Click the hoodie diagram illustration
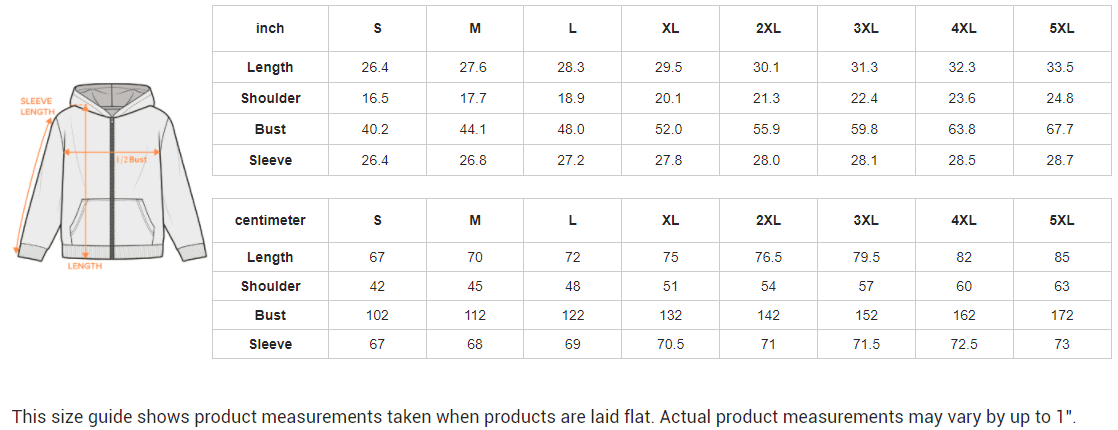The width and height of the screenshot is (1118, 430). coord(110,175)
